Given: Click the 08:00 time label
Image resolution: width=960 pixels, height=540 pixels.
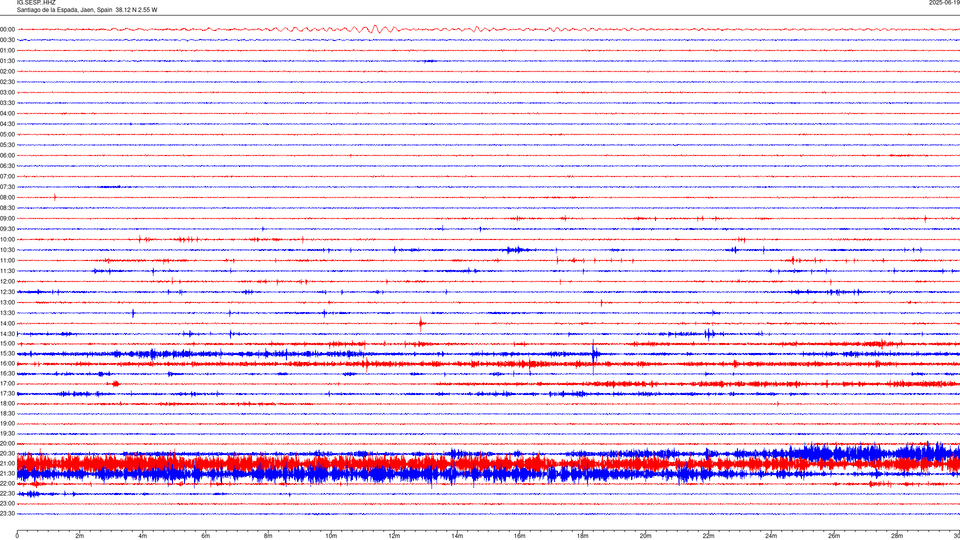Looking at the screenshot, I should [7, 198].
